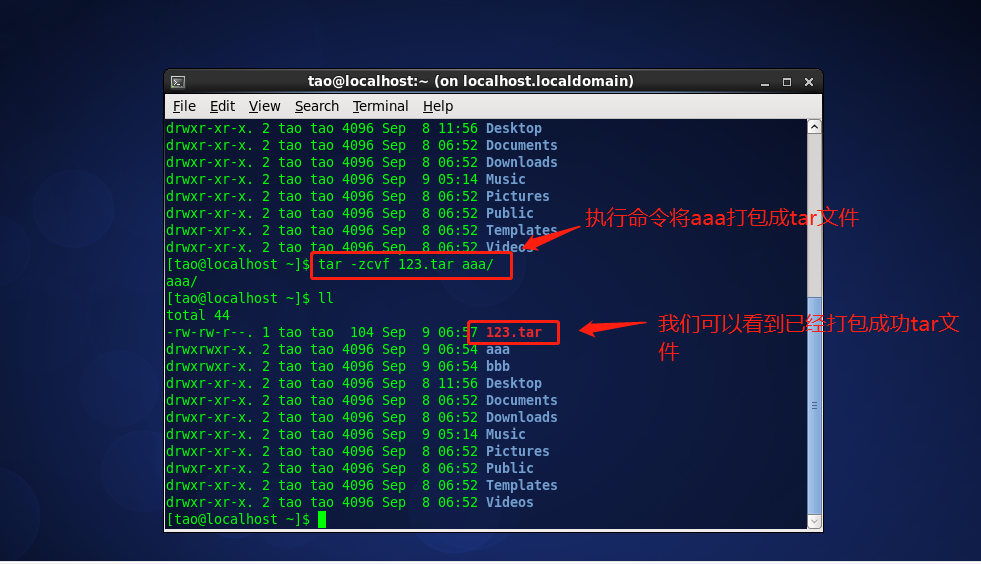Open the View menu
This screenshot has width=981, height=564.
pyautogui.click(x=264, y=106)
